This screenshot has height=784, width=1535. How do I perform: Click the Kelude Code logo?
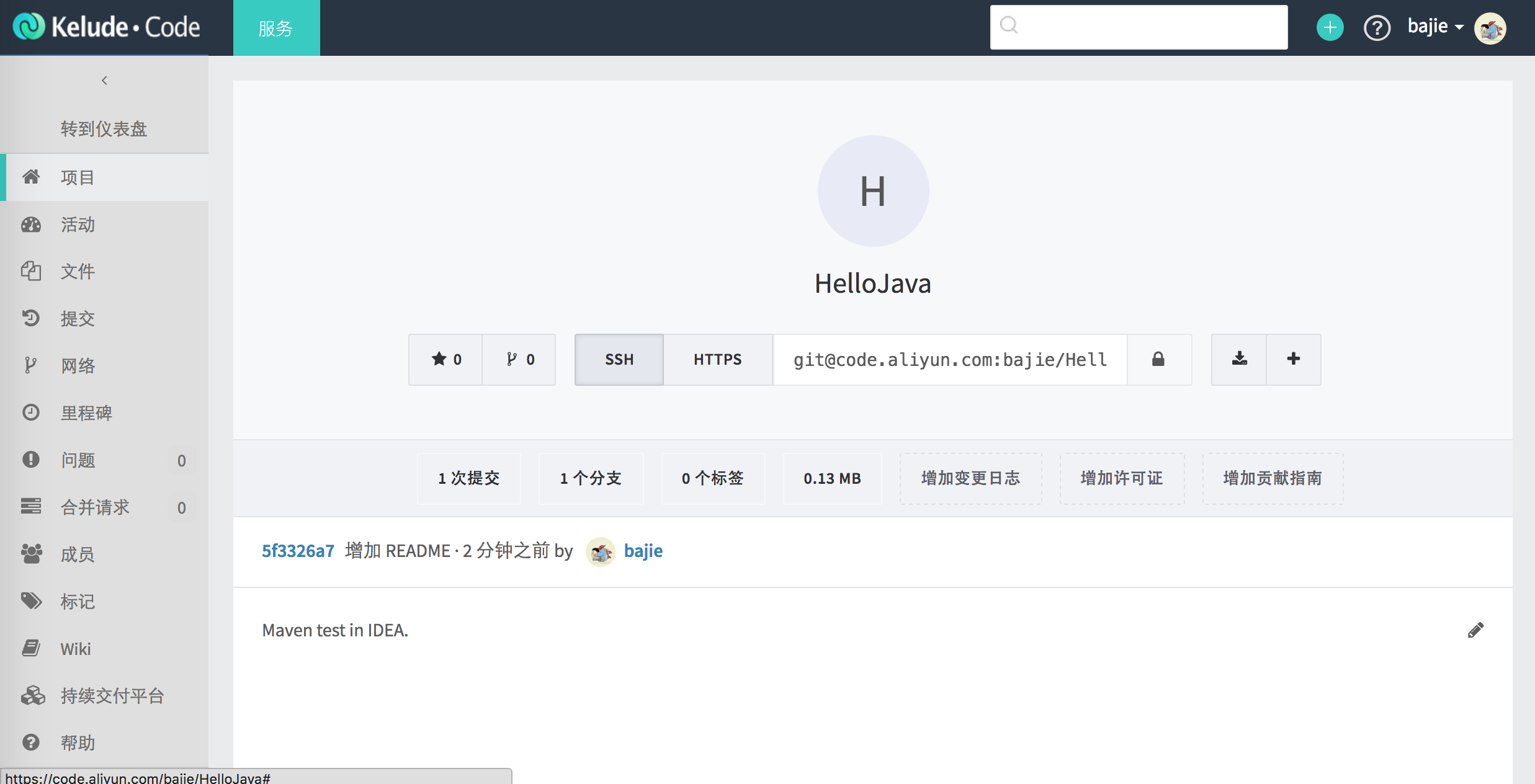coord(105,26)
